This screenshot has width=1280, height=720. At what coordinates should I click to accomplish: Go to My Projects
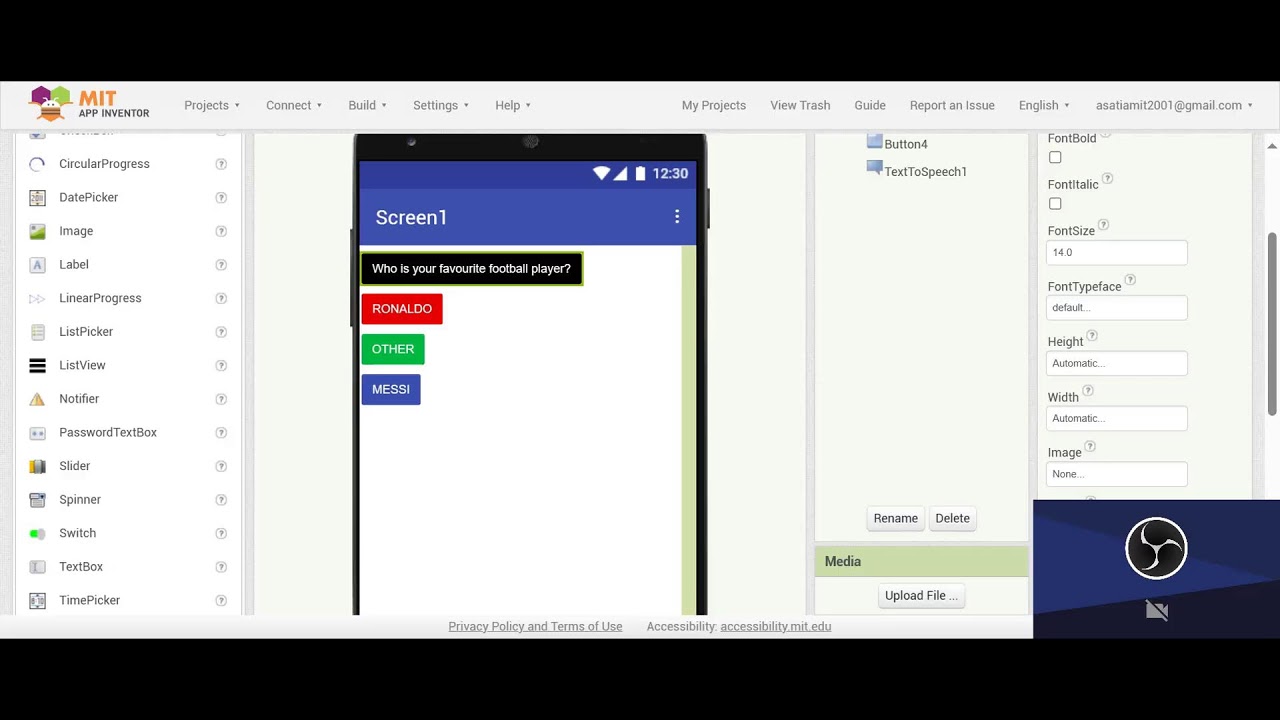tap(714, 105)
